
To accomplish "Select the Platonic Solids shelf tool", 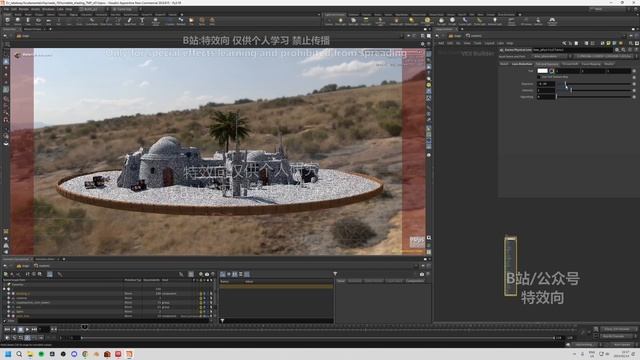I will coord(156,21).
